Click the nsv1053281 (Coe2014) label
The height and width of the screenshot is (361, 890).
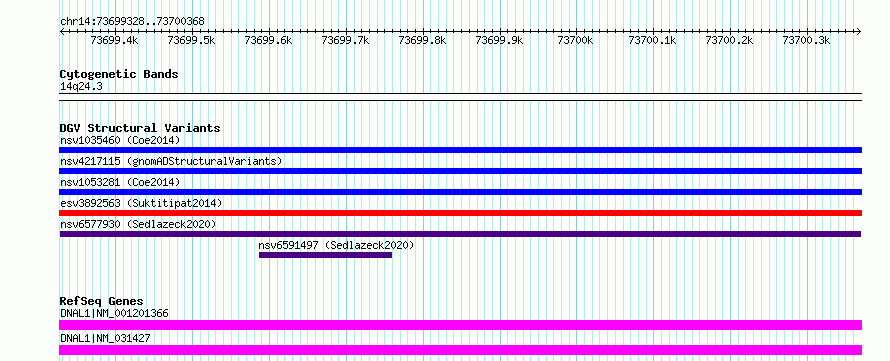[120, 182]
